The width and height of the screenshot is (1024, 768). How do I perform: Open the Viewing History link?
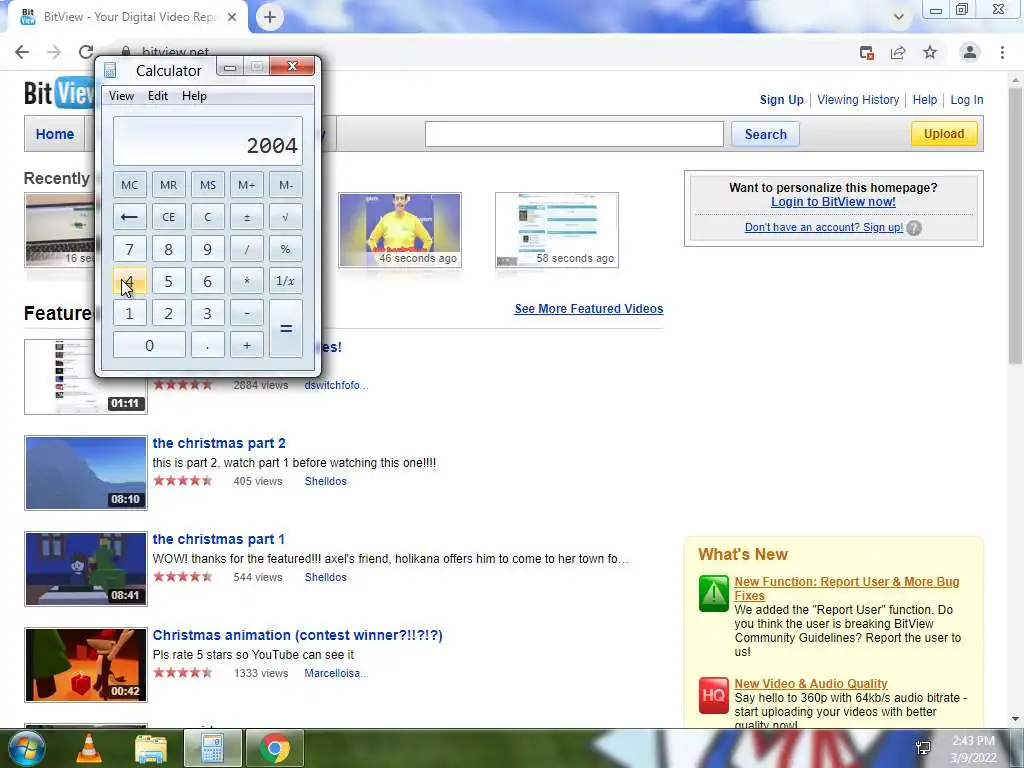858,100
